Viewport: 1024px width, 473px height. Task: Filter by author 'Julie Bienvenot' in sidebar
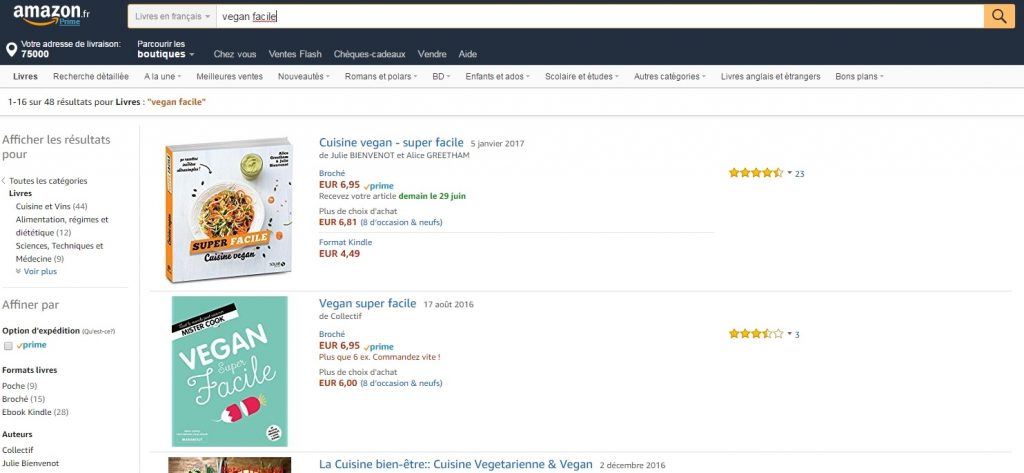(31, 463)
